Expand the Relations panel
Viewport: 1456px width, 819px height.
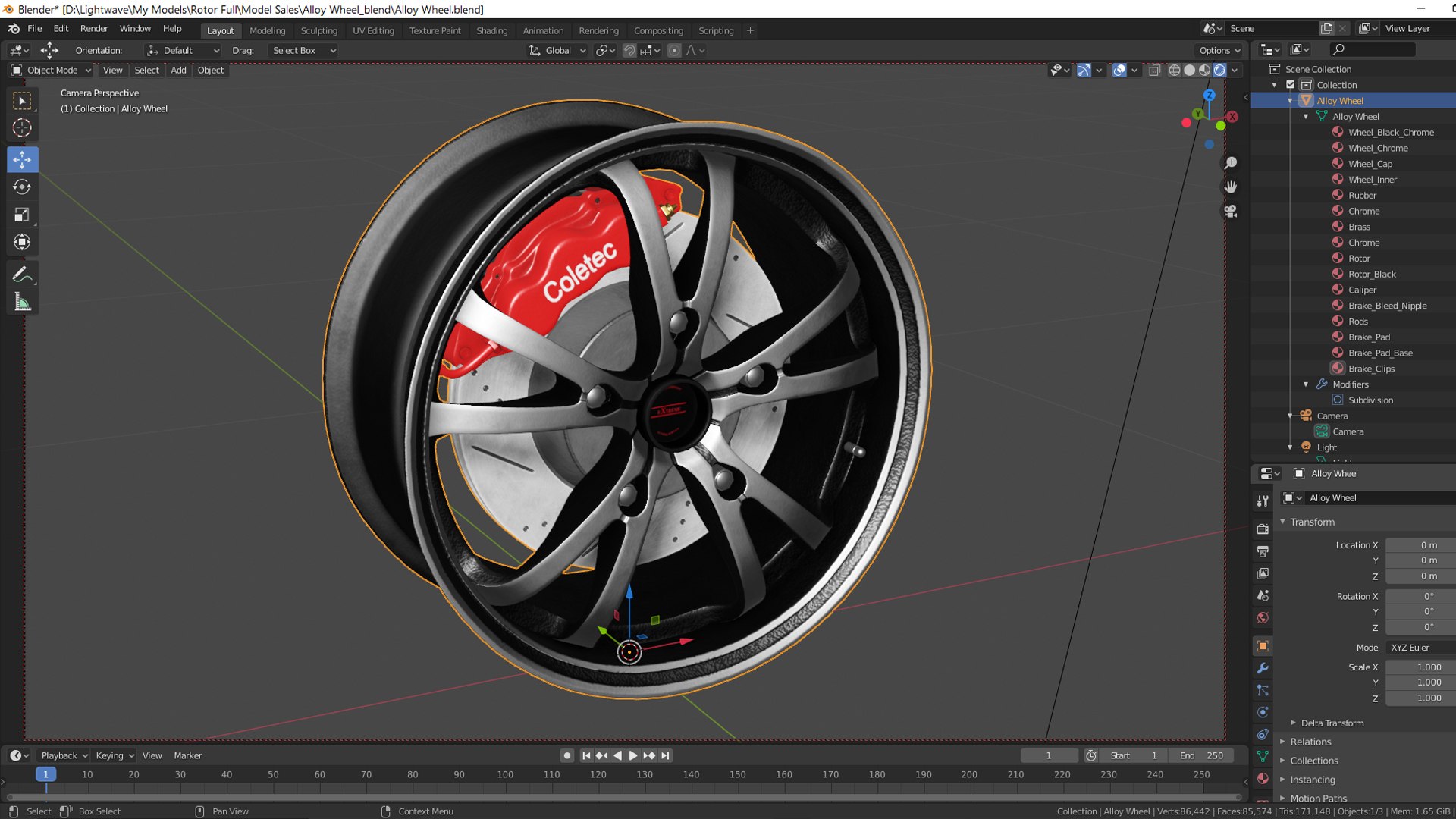tap(1310, 742)
